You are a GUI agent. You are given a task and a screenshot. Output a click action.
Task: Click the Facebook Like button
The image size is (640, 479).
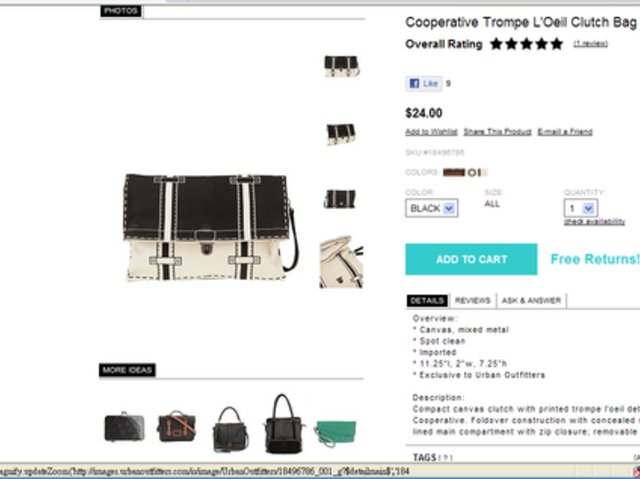coord(424,84)
